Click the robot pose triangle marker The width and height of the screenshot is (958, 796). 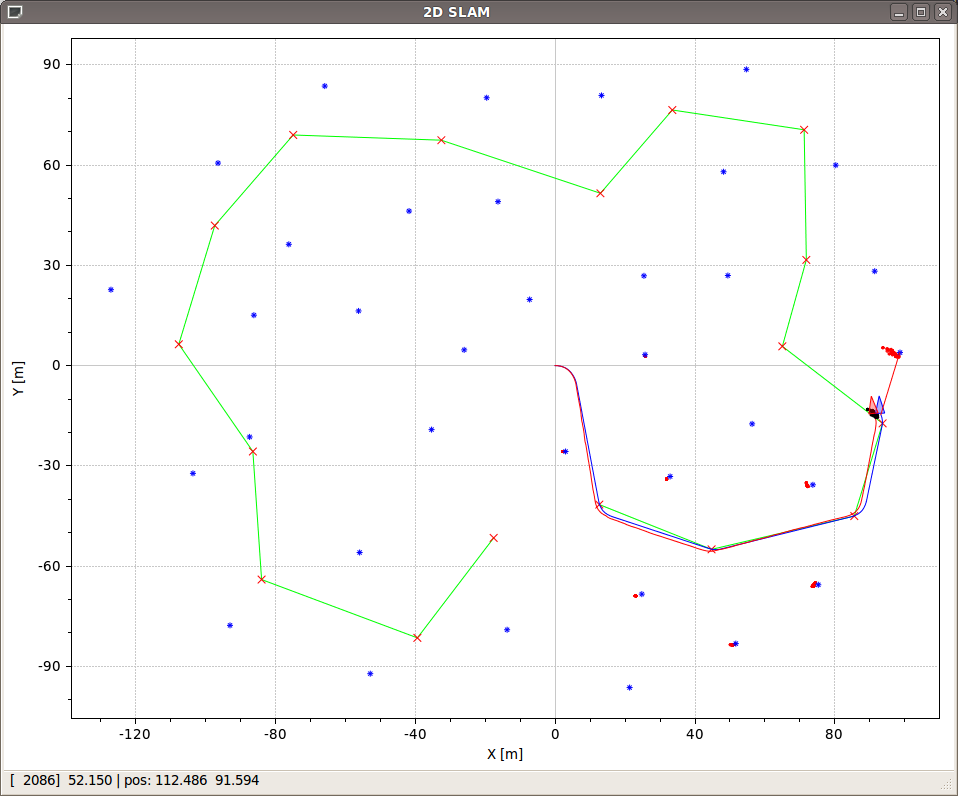[876, 406]
